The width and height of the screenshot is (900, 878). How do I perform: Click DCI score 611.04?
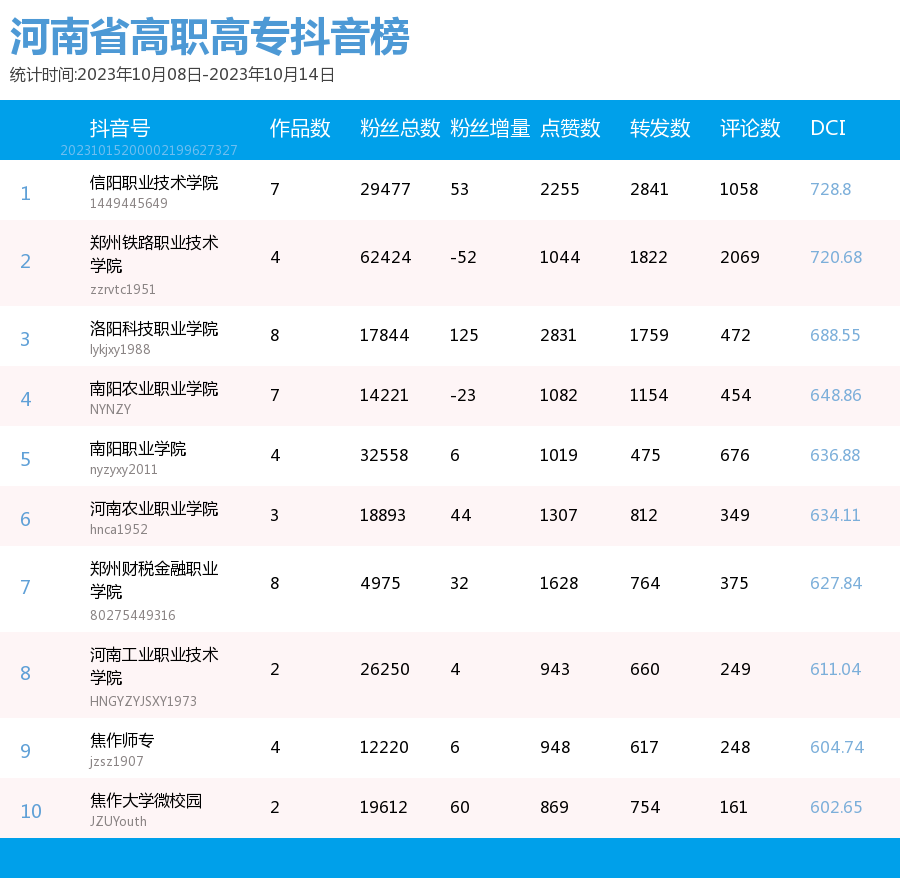836,669
